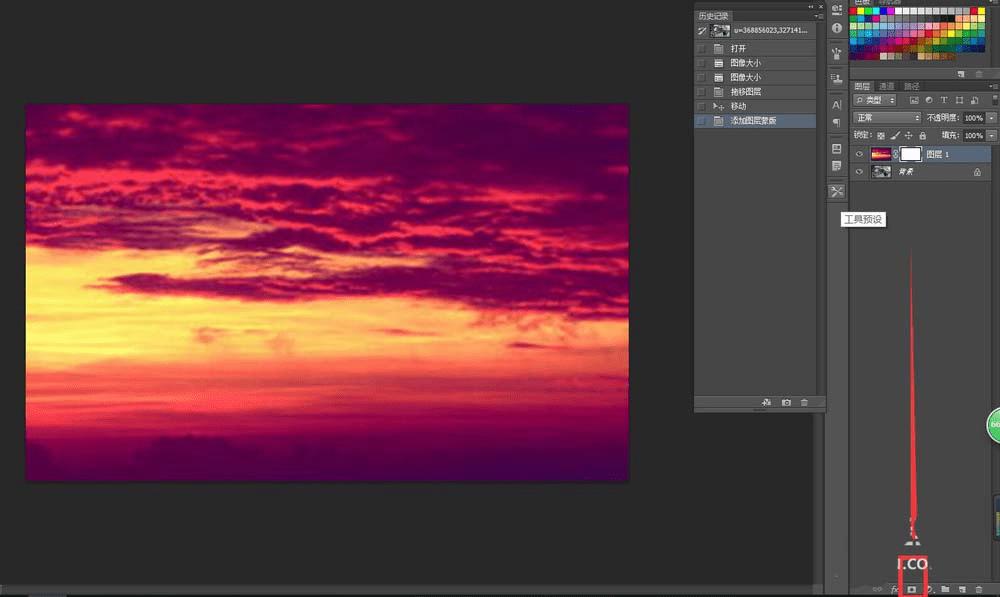Collapse History panel with double-arrow icon
This screenshot has width=1000, height=597.
[811, 6]
